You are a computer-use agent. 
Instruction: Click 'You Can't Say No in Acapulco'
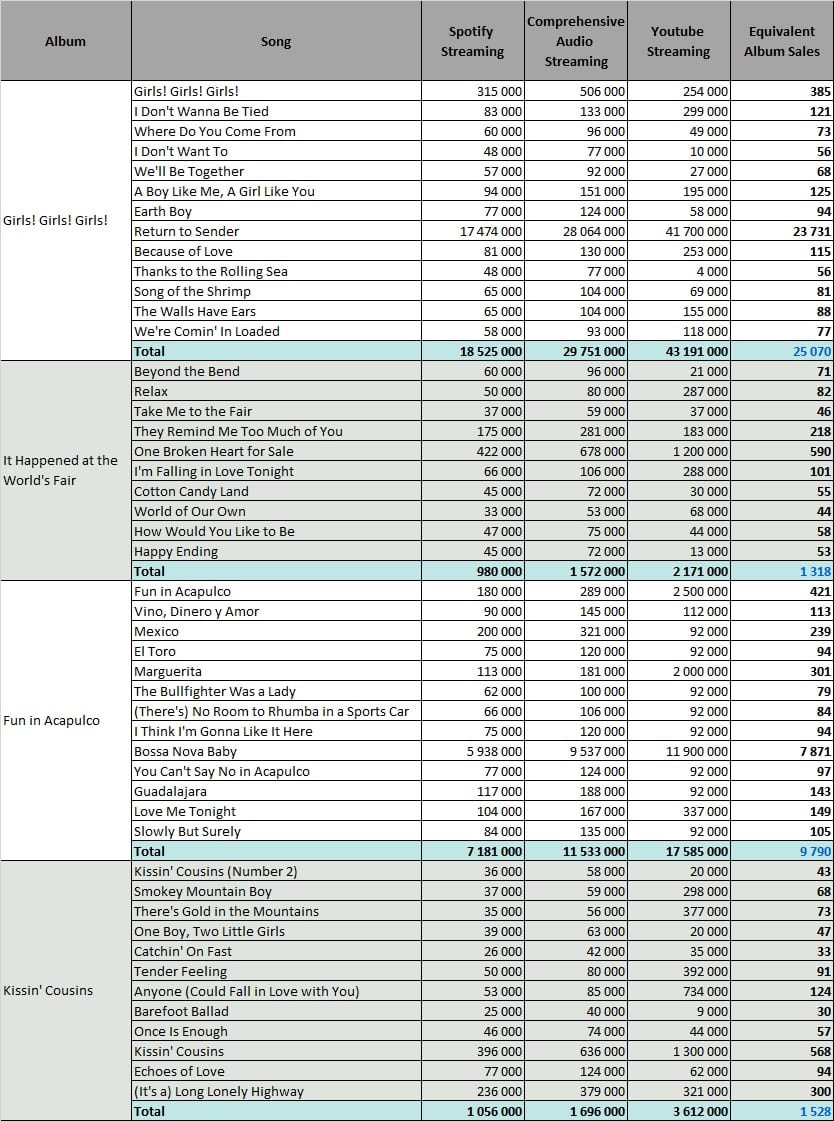point(276,771)
